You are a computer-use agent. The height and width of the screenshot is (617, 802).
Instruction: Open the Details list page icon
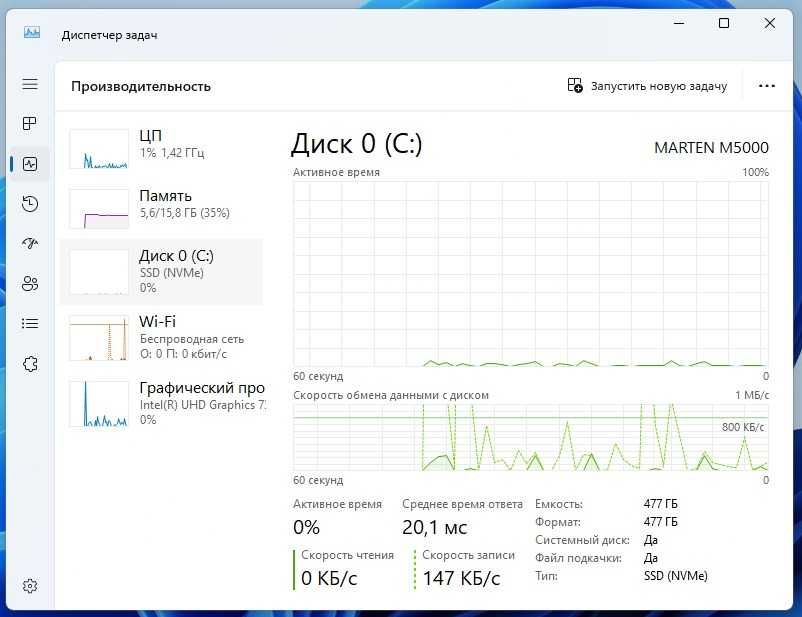click(x=30, y=323)
